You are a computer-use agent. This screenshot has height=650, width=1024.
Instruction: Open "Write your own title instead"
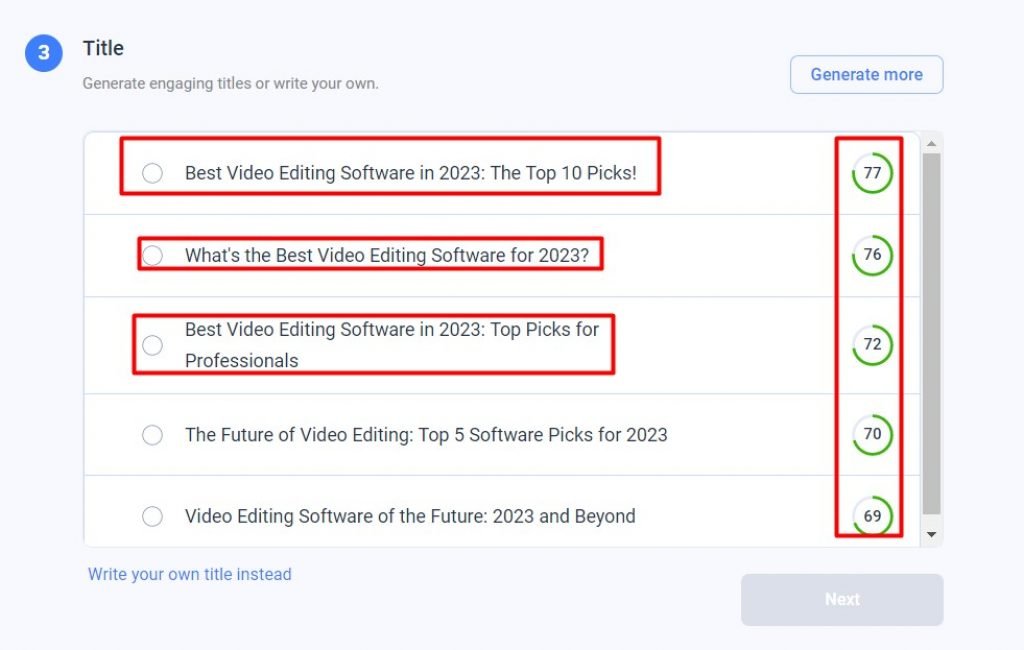tap(189, 574)
